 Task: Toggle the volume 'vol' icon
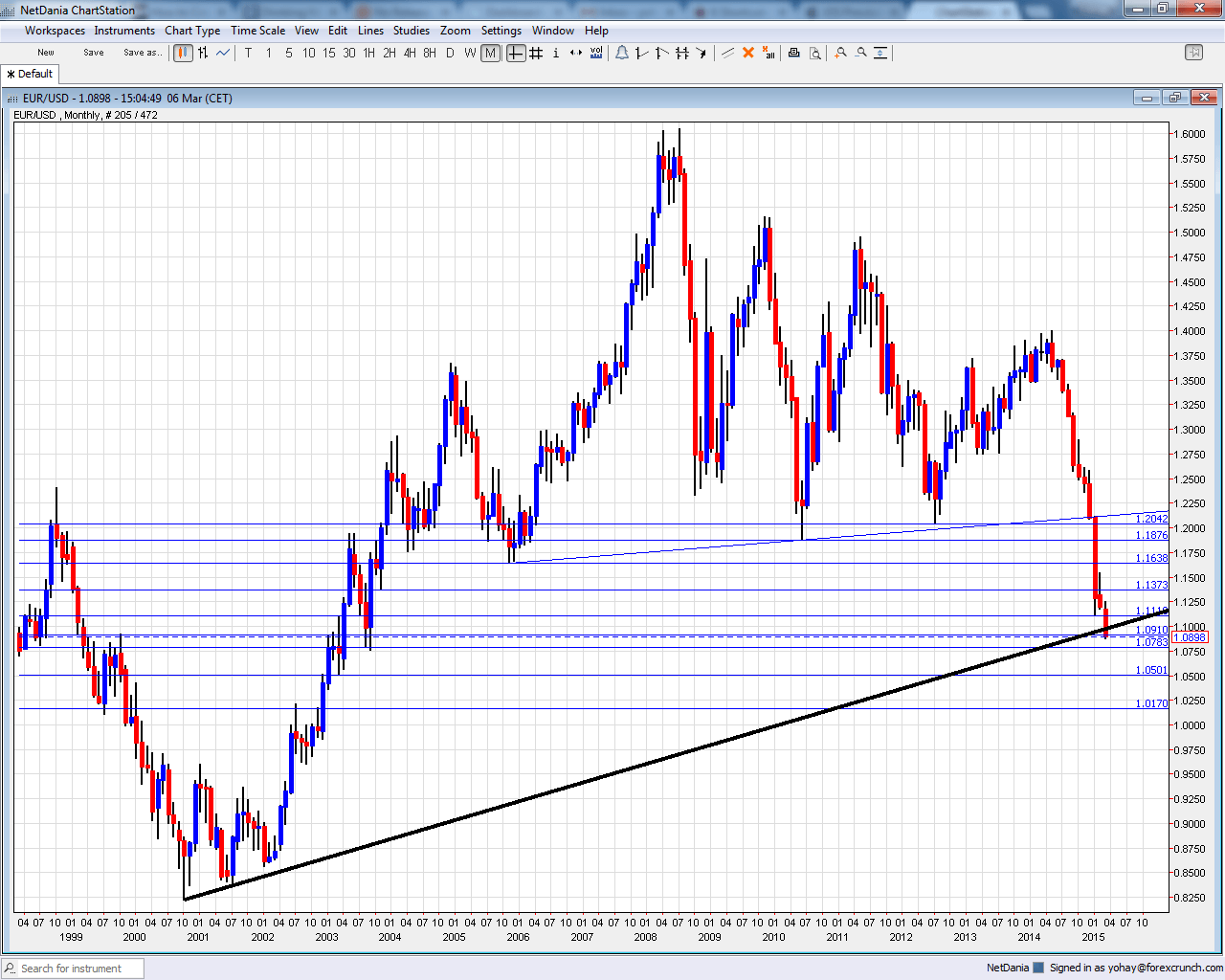pos(596,53)
